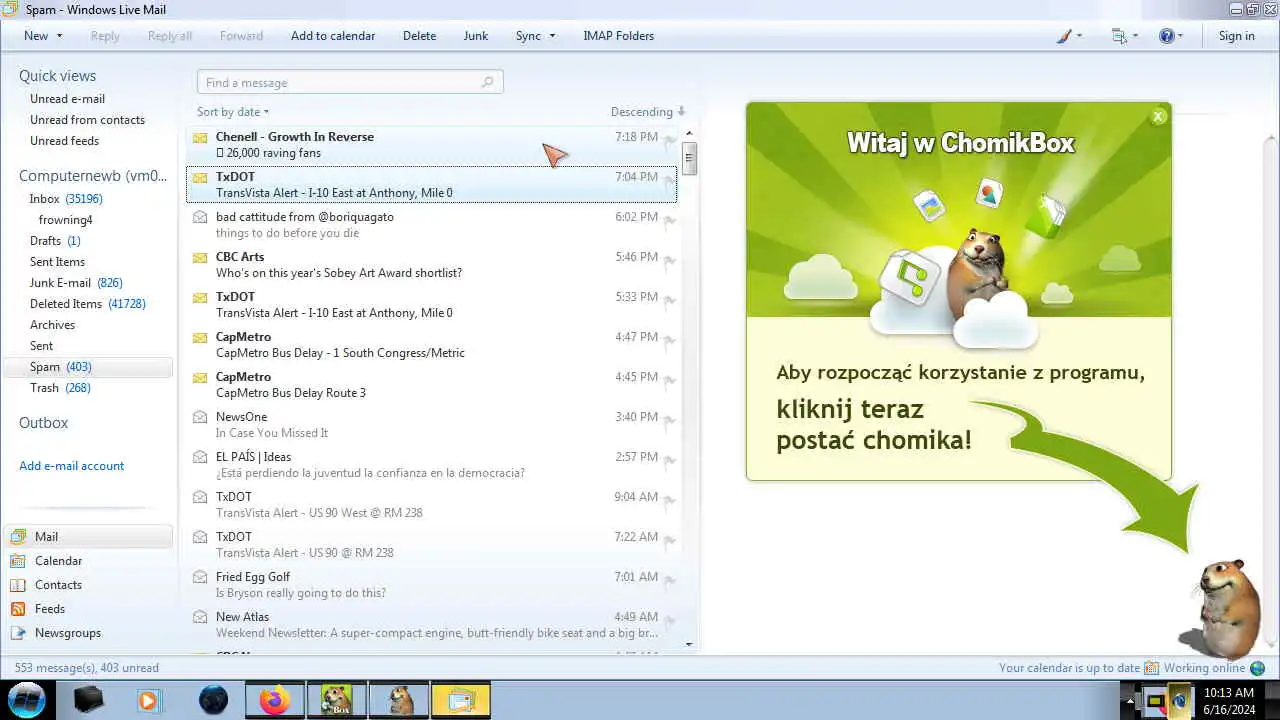1280x720 pixels.
Task: Collapse the Computernewb account folder tree
Action: coord(93,176)
